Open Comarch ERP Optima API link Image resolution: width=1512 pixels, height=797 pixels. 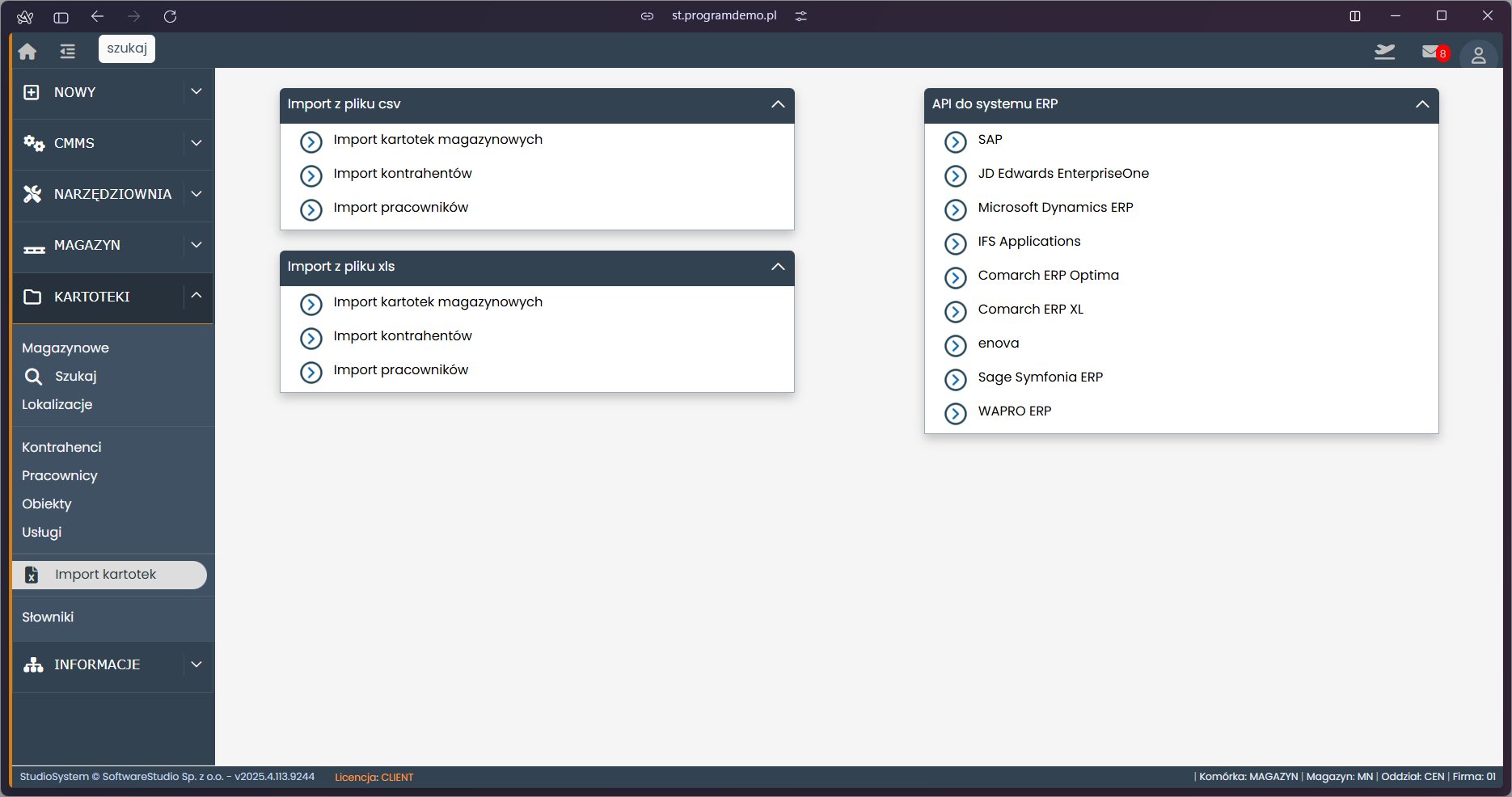click(x=1048, y=276)
